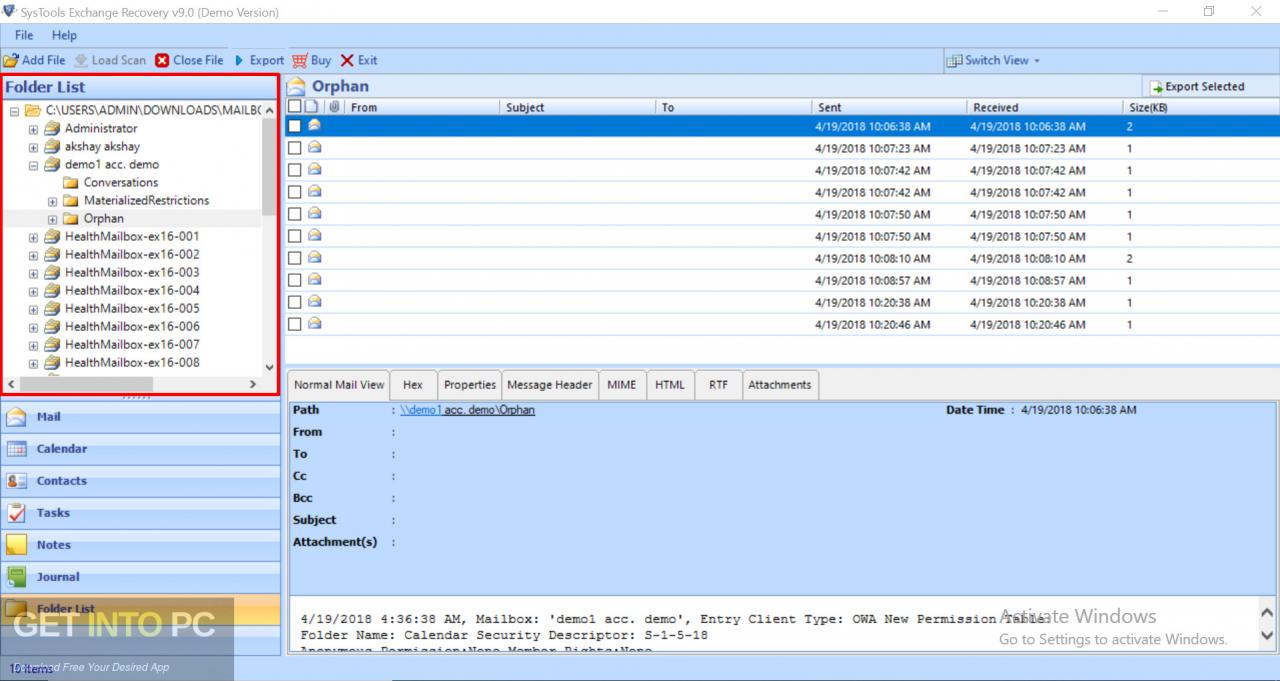Viewport: 1280px width, 681px height.
Task: Click the Switch View icon
Action: (954, 60)
